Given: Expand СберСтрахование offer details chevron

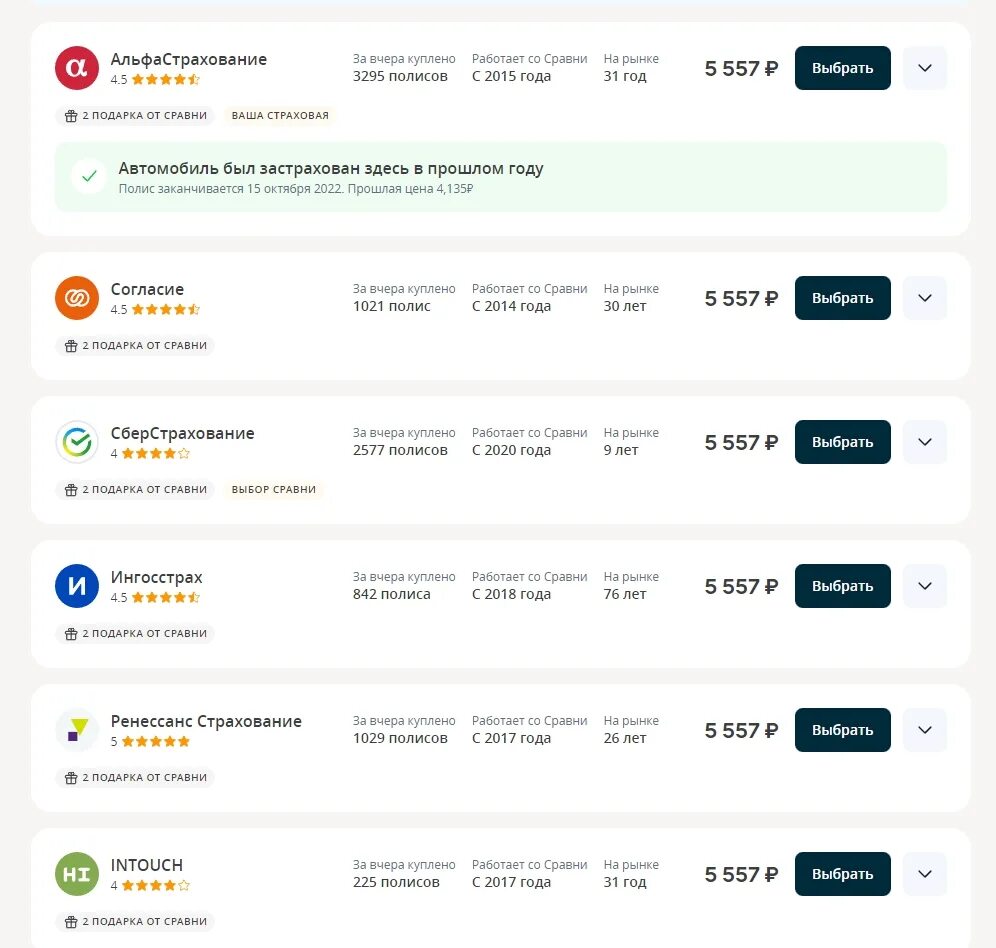Looking at the screenshot, I should (925, 442).
